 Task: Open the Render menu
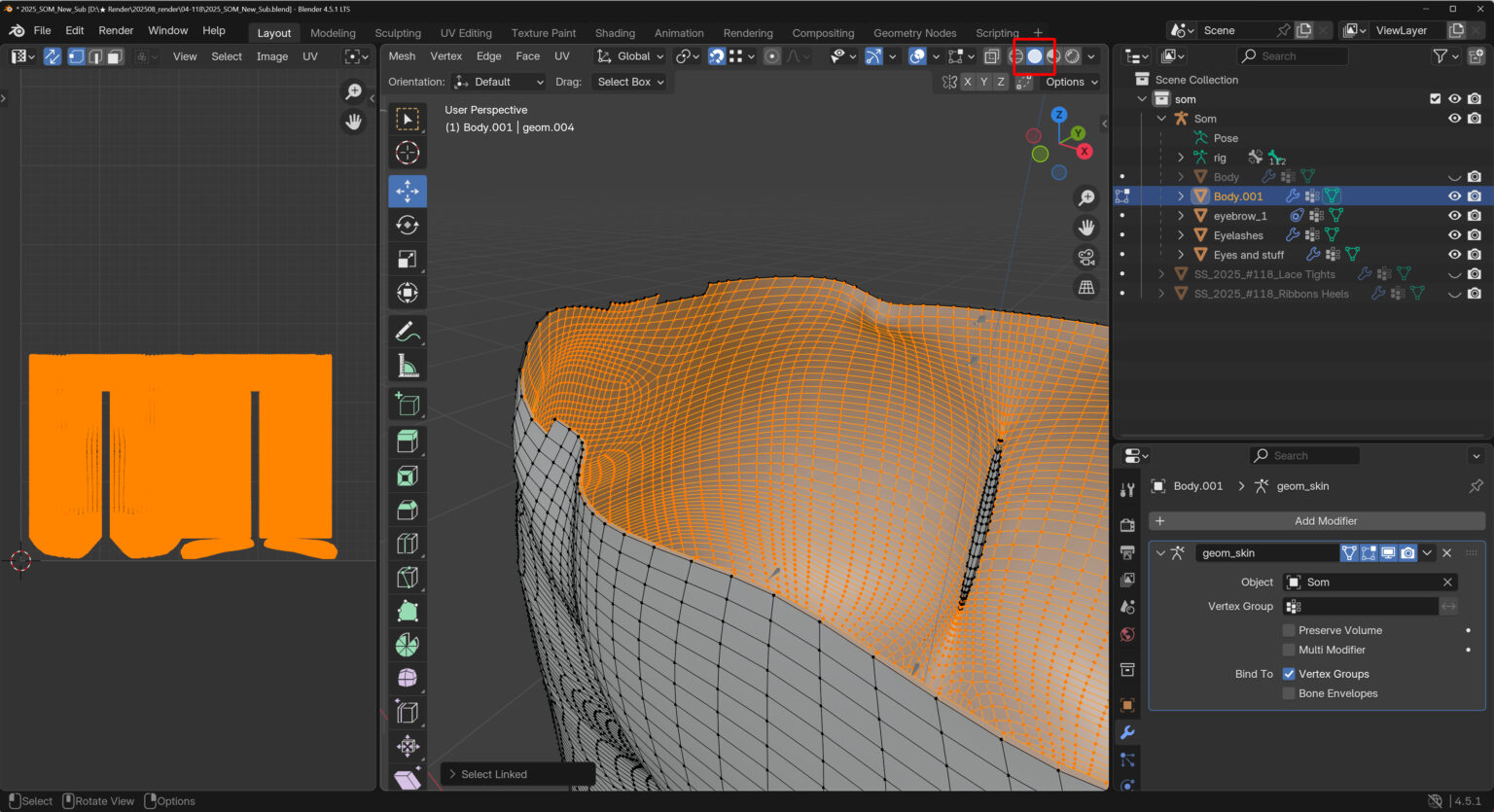coord(116,30)
